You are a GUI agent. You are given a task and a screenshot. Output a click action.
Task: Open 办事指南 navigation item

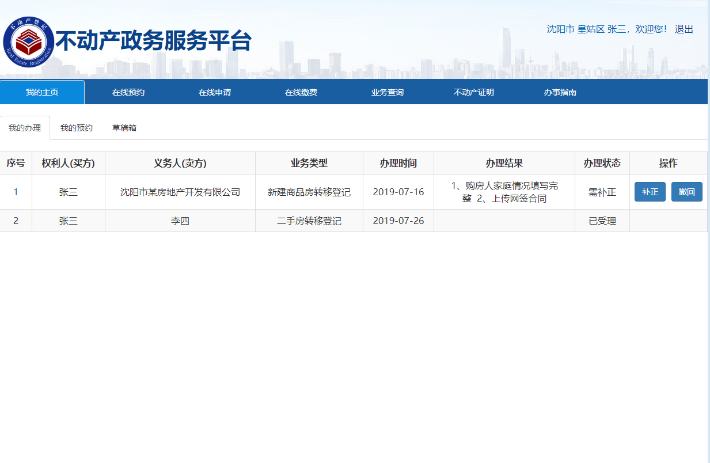tap(560, 92)
